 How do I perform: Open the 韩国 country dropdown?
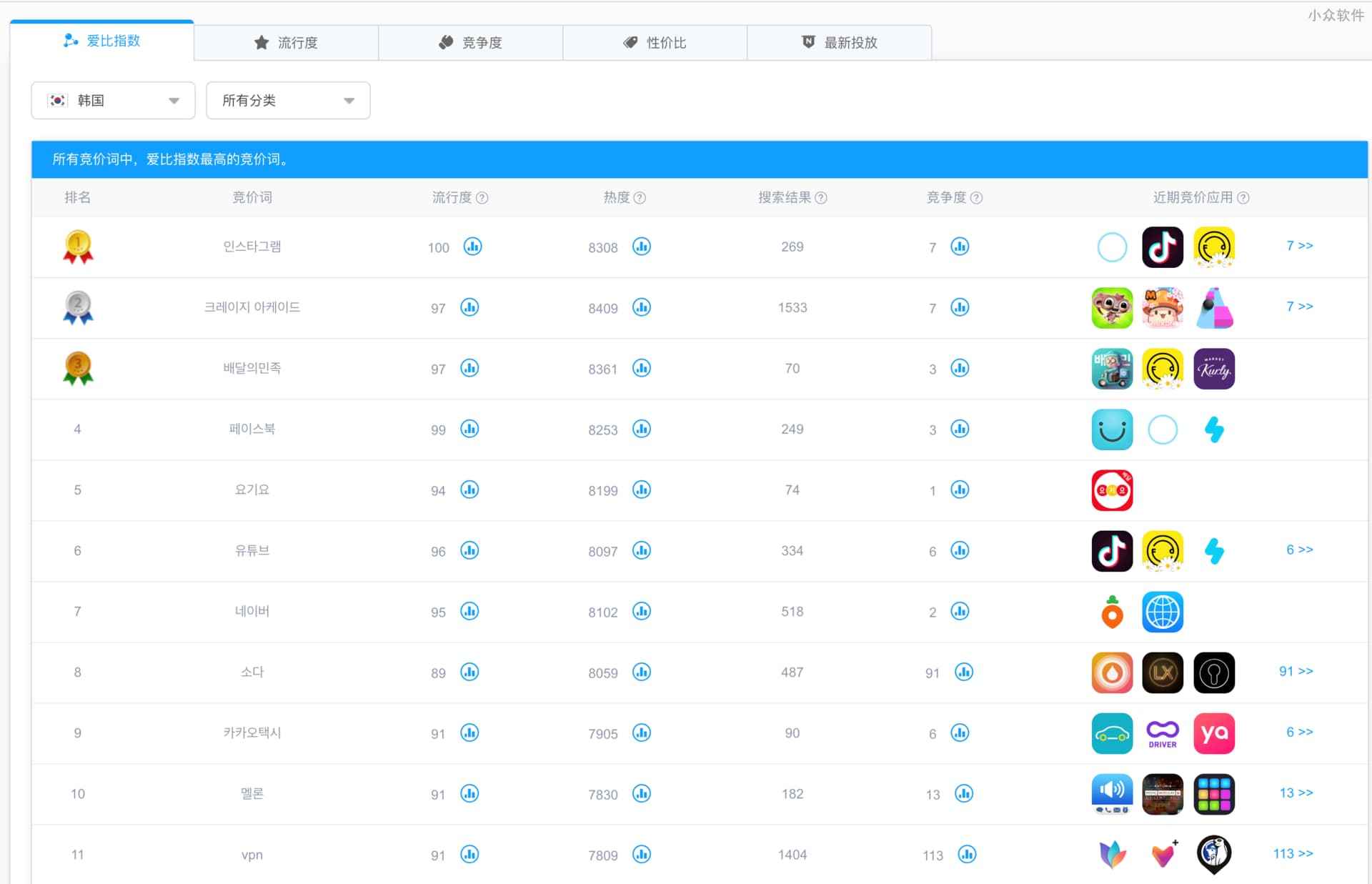[x=113, y=100]
